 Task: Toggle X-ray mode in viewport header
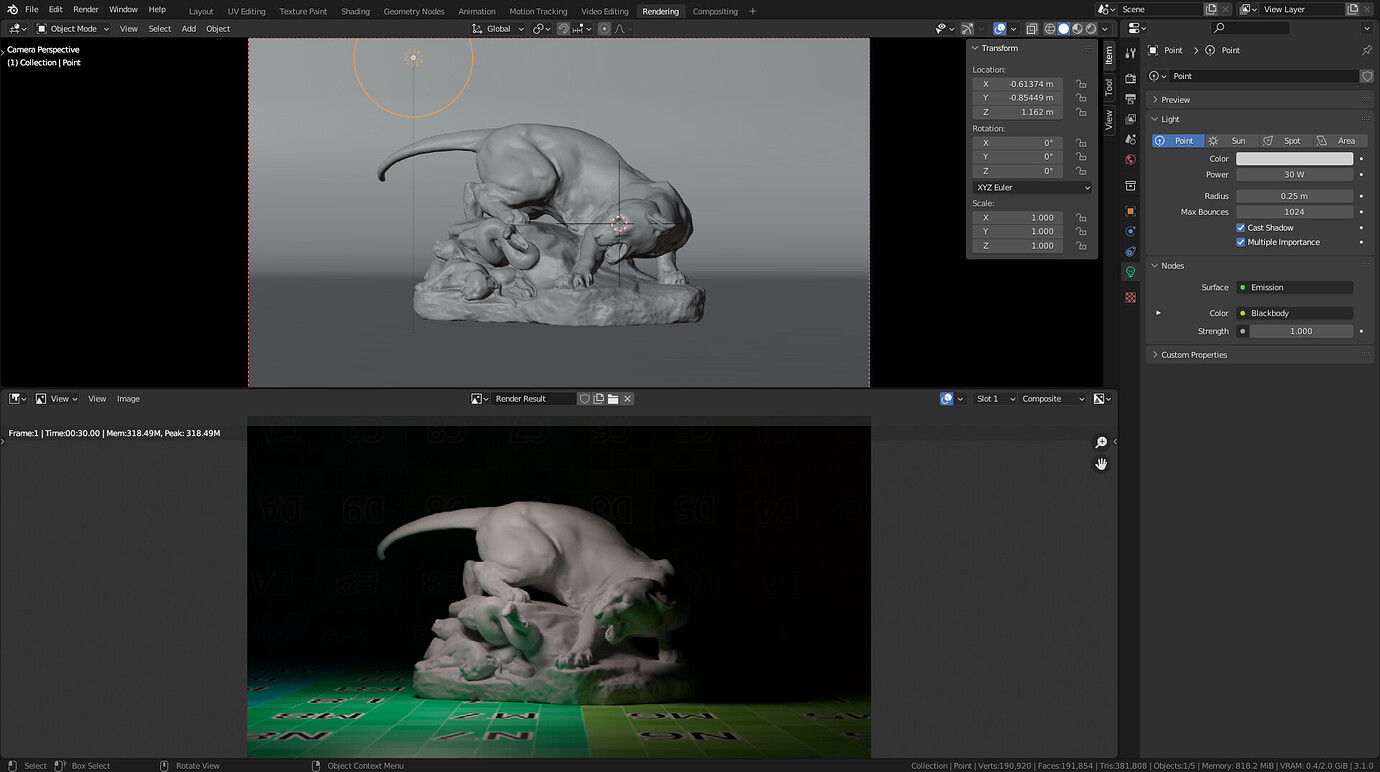pos(1032,29)
